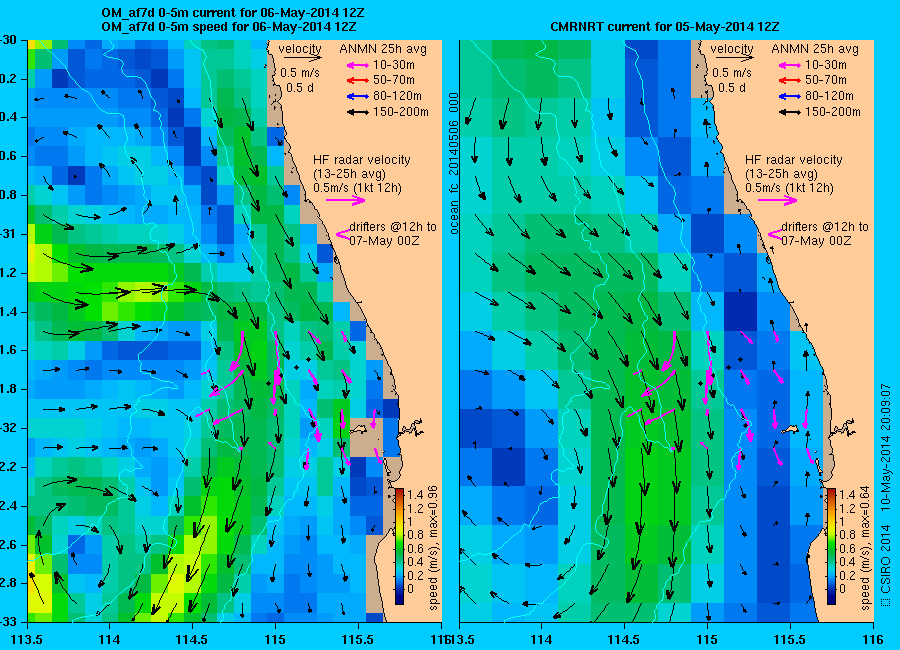Click the vertical 'ocean_fc_20140506_000' label
Screen dimensions: 900x650
point(454,164)
